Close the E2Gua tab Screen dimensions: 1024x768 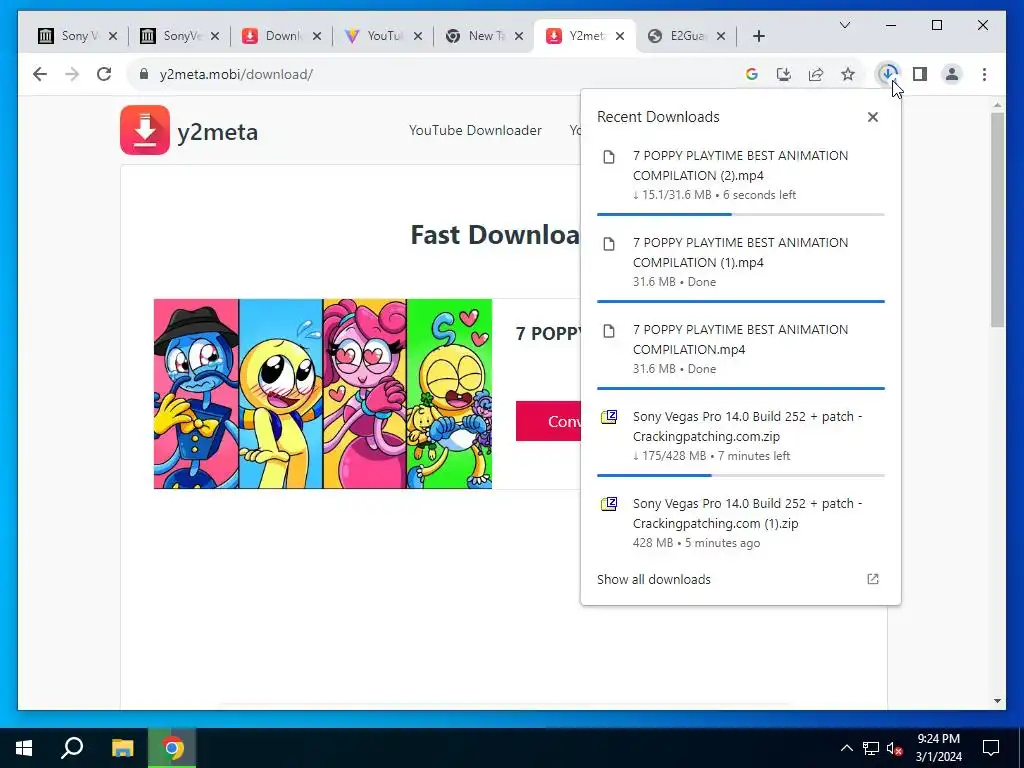721,36
